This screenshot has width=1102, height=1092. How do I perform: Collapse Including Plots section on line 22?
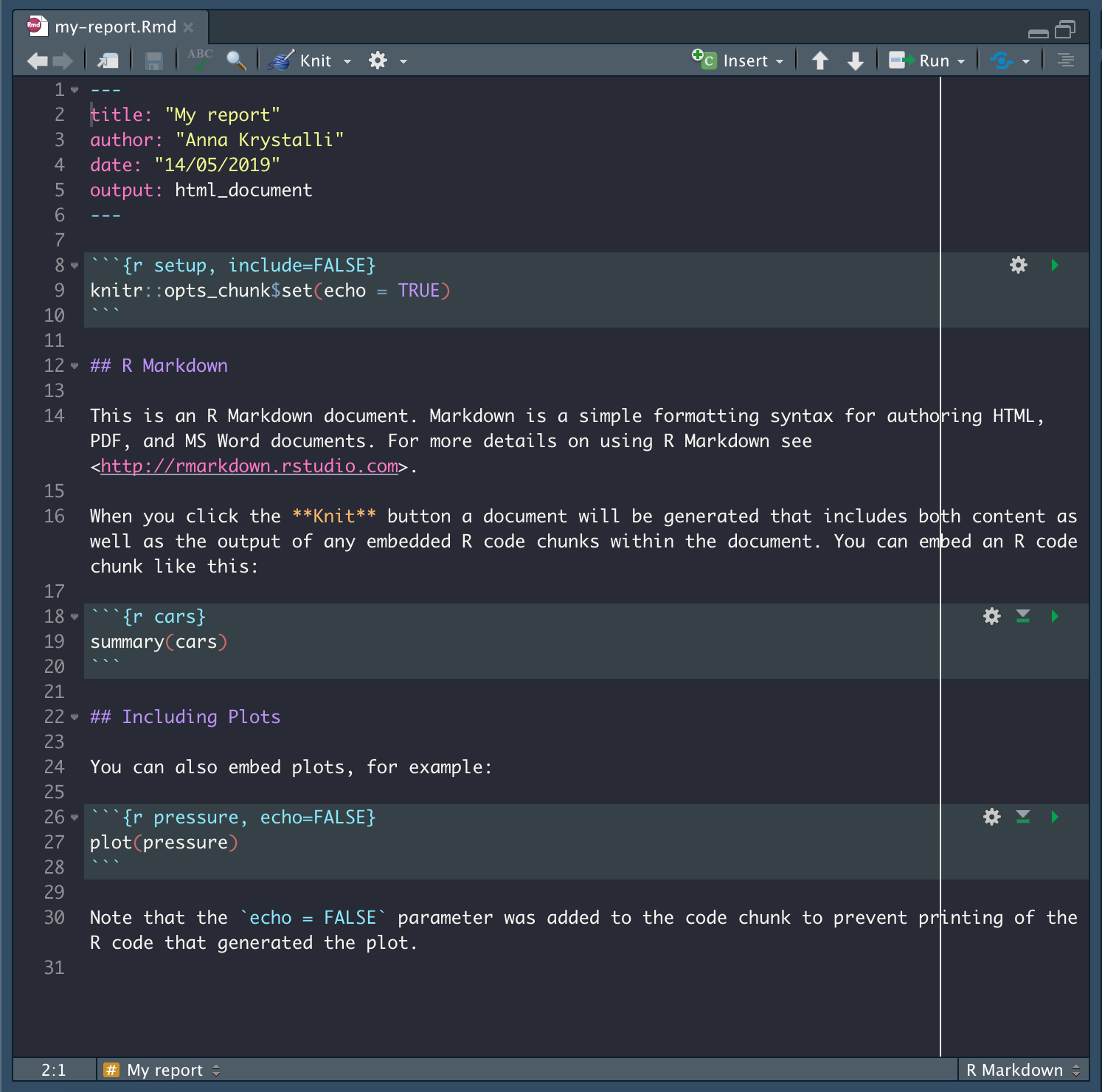(x=74, y=717)
